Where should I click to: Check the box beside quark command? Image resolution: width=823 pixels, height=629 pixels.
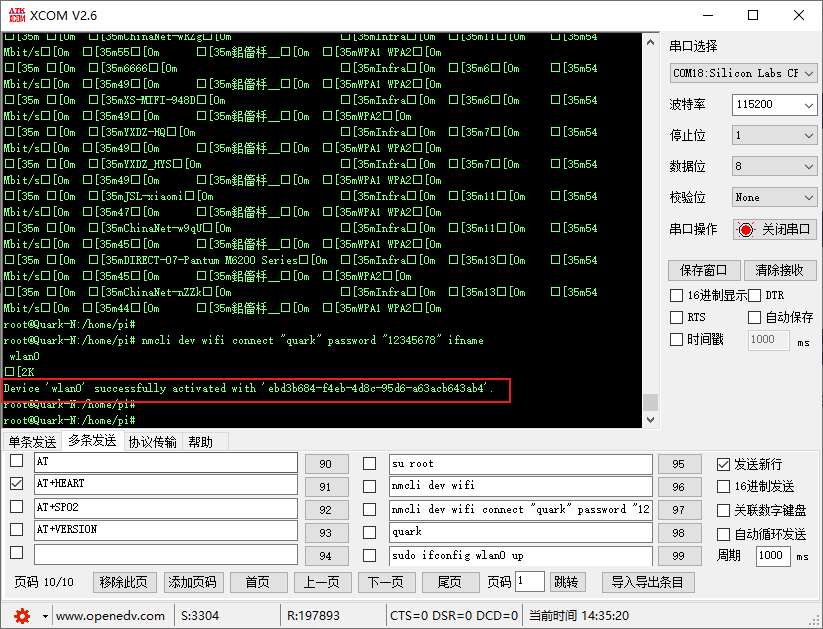[x=370, y=532]
